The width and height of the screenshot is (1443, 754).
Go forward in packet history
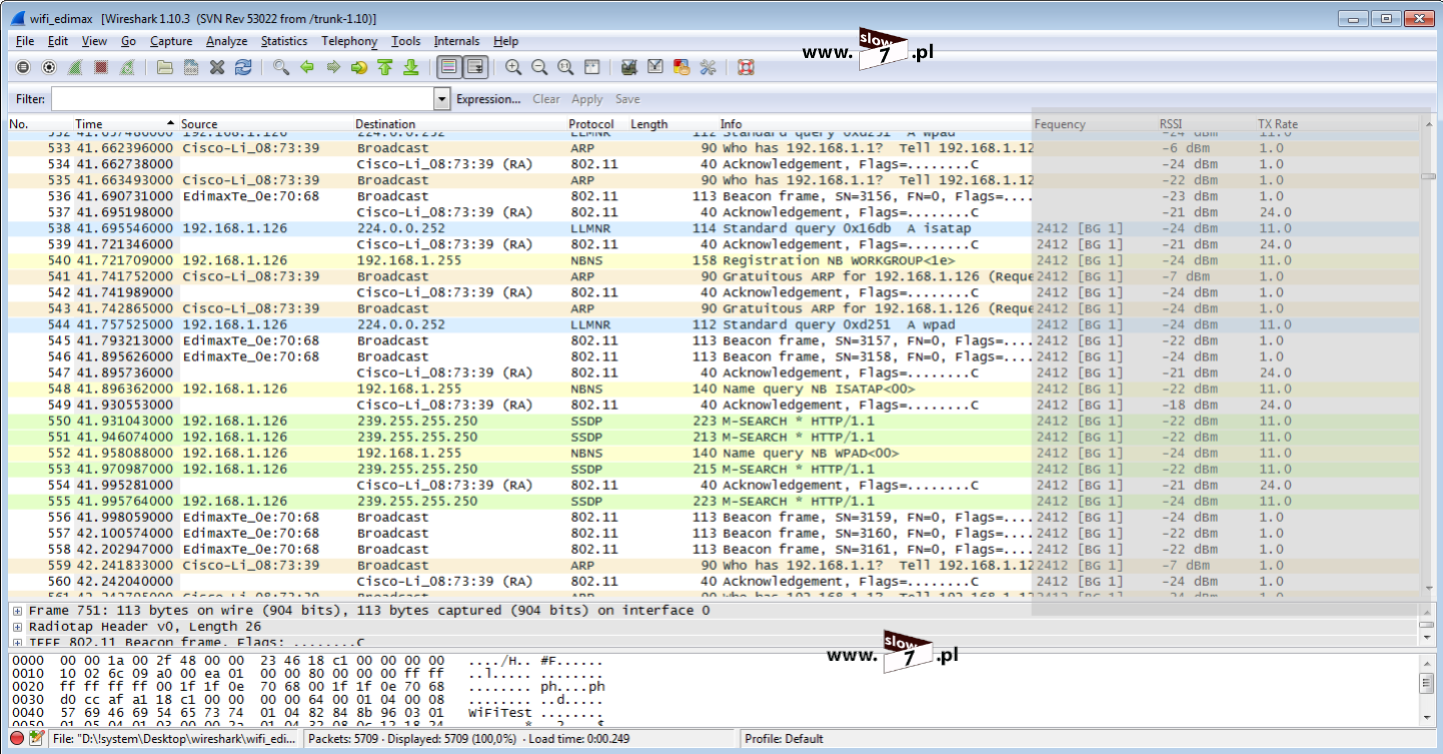pos(333,67)
